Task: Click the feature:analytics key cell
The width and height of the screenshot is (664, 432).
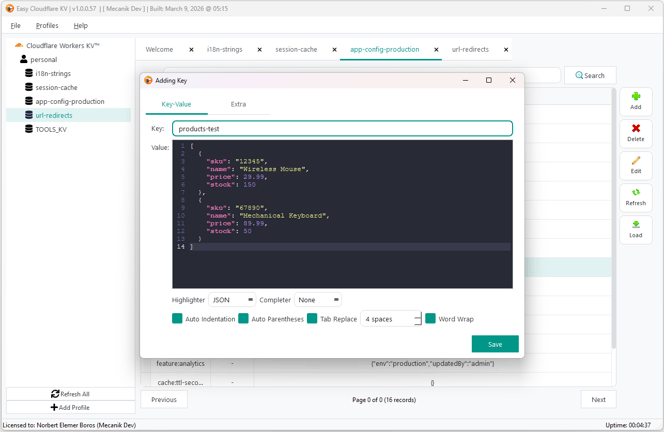Action: tap(180, 363)
